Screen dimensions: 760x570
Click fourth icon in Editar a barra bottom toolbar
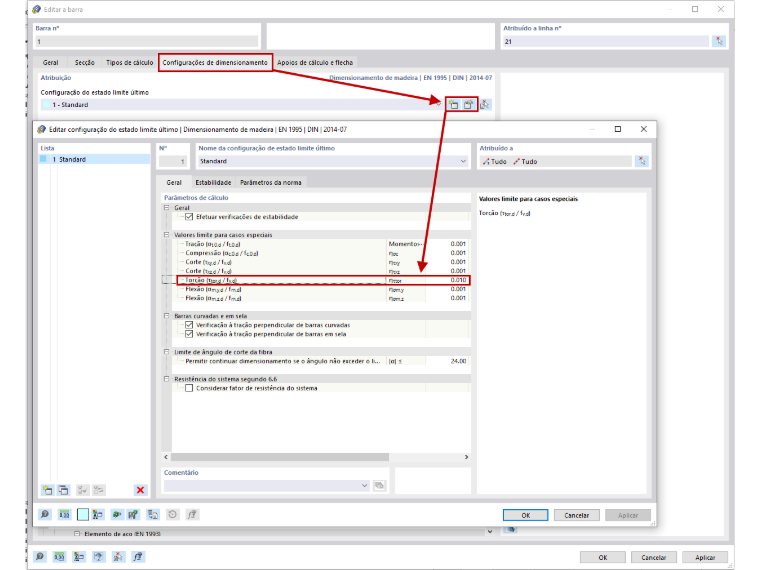(98, 556)
